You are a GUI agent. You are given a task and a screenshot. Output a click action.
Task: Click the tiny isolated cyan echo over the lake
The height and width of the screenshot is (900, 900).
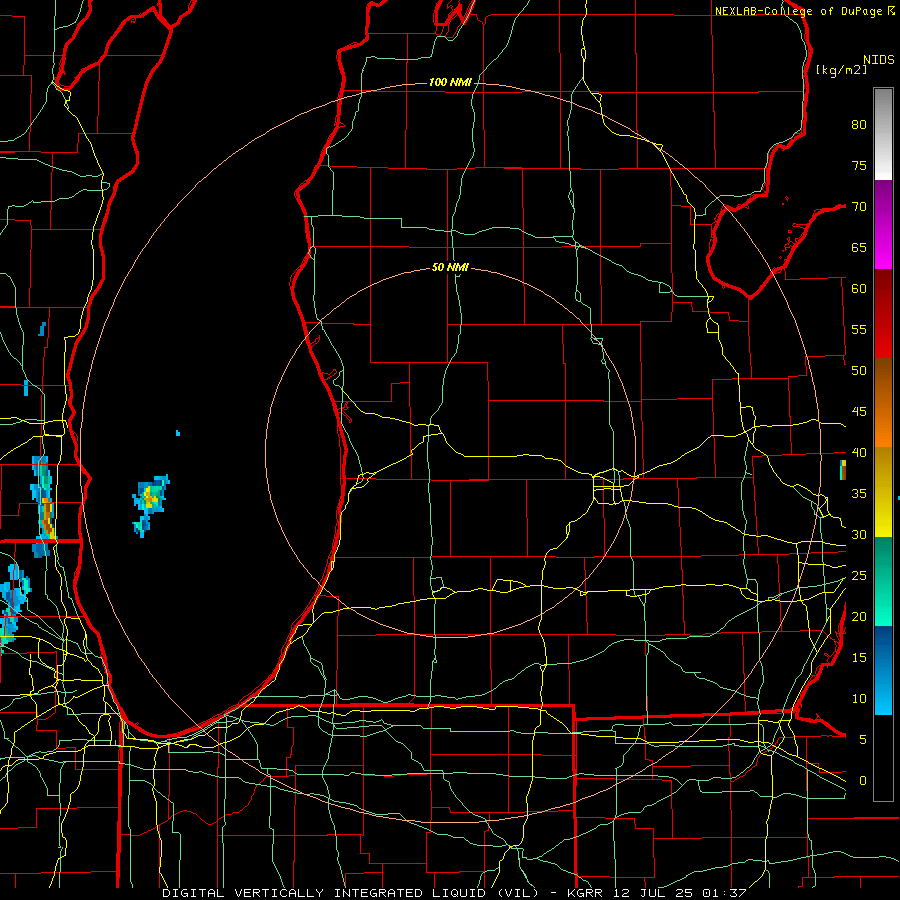[178, 433]
